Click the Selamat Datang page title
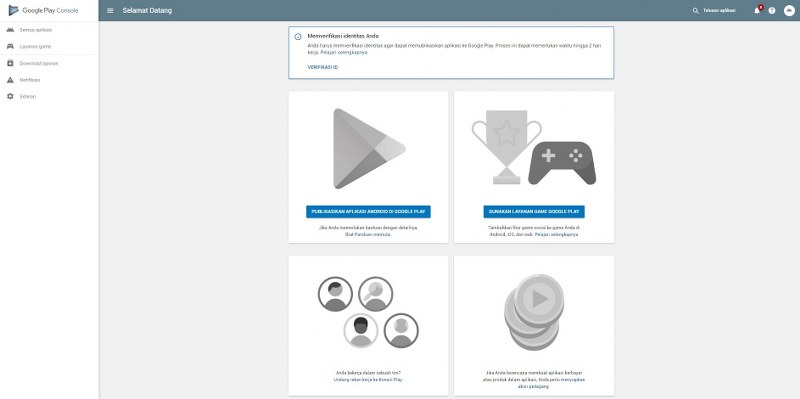Viewport: 800px width, 399px height. click(147, 11)
